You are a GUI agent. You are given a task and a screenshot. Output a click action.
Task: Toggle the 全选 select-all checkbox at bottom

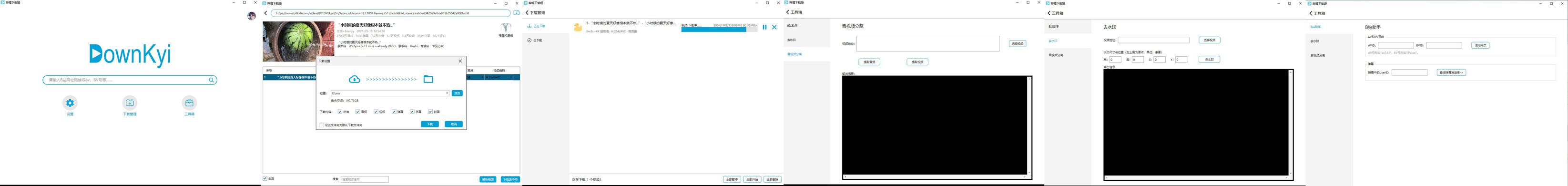[x=265, y=179]
